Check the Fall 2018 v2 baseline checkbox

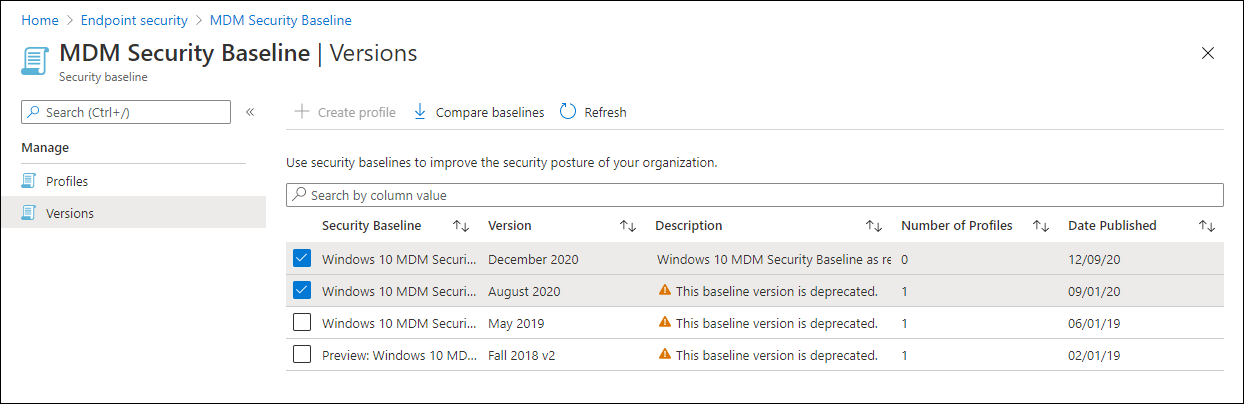point(302,355)
